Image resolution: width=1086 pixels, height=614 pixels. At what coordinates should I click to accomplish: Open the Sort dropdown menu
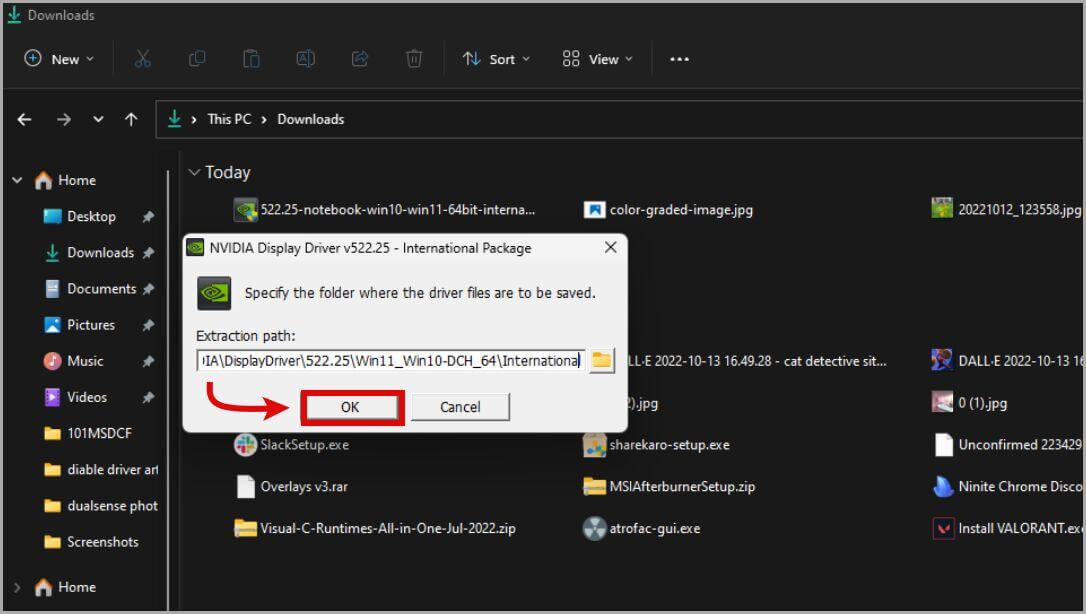496,59
